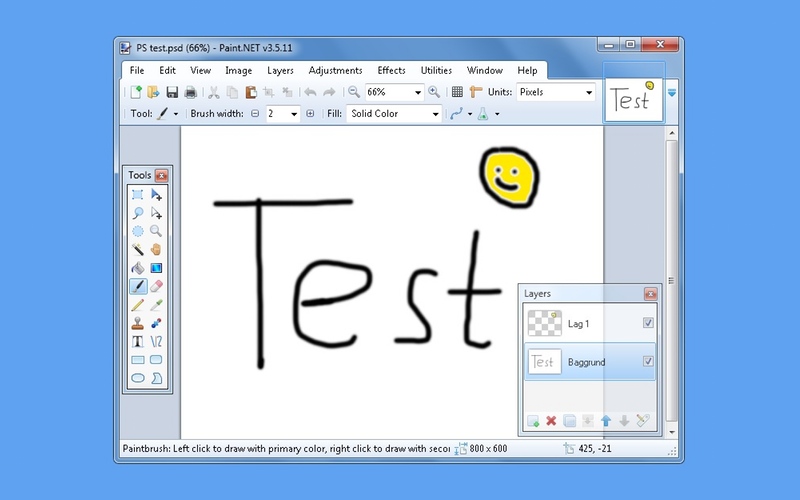Click the blue Move Layer Up arrow
Viewport: 800px width, 500px height.
point(606,421)
